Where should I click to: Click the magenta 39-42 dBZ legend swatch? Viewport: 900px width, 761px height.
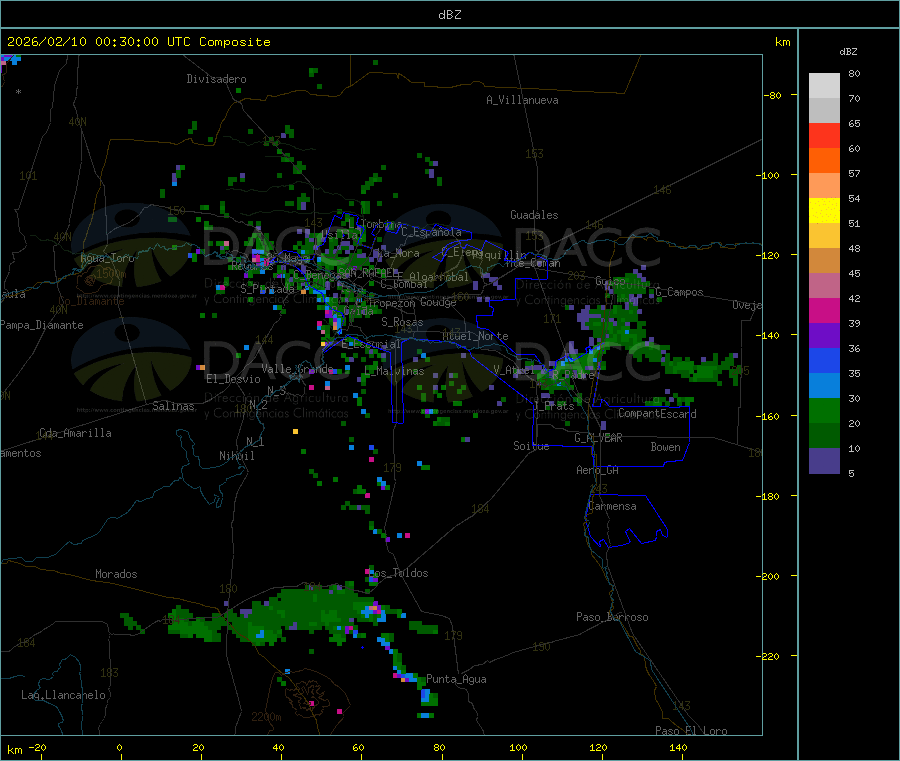(x=824, y=310)
